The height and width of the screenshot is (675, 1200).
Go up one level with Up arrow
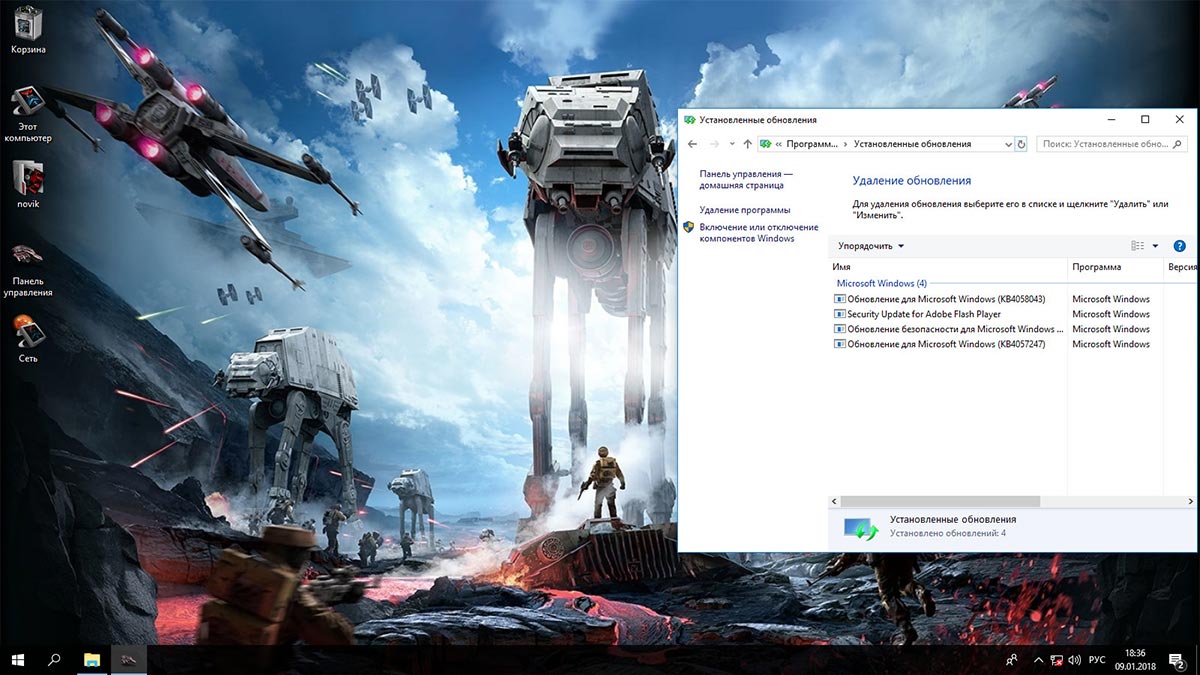pos(747,144)
